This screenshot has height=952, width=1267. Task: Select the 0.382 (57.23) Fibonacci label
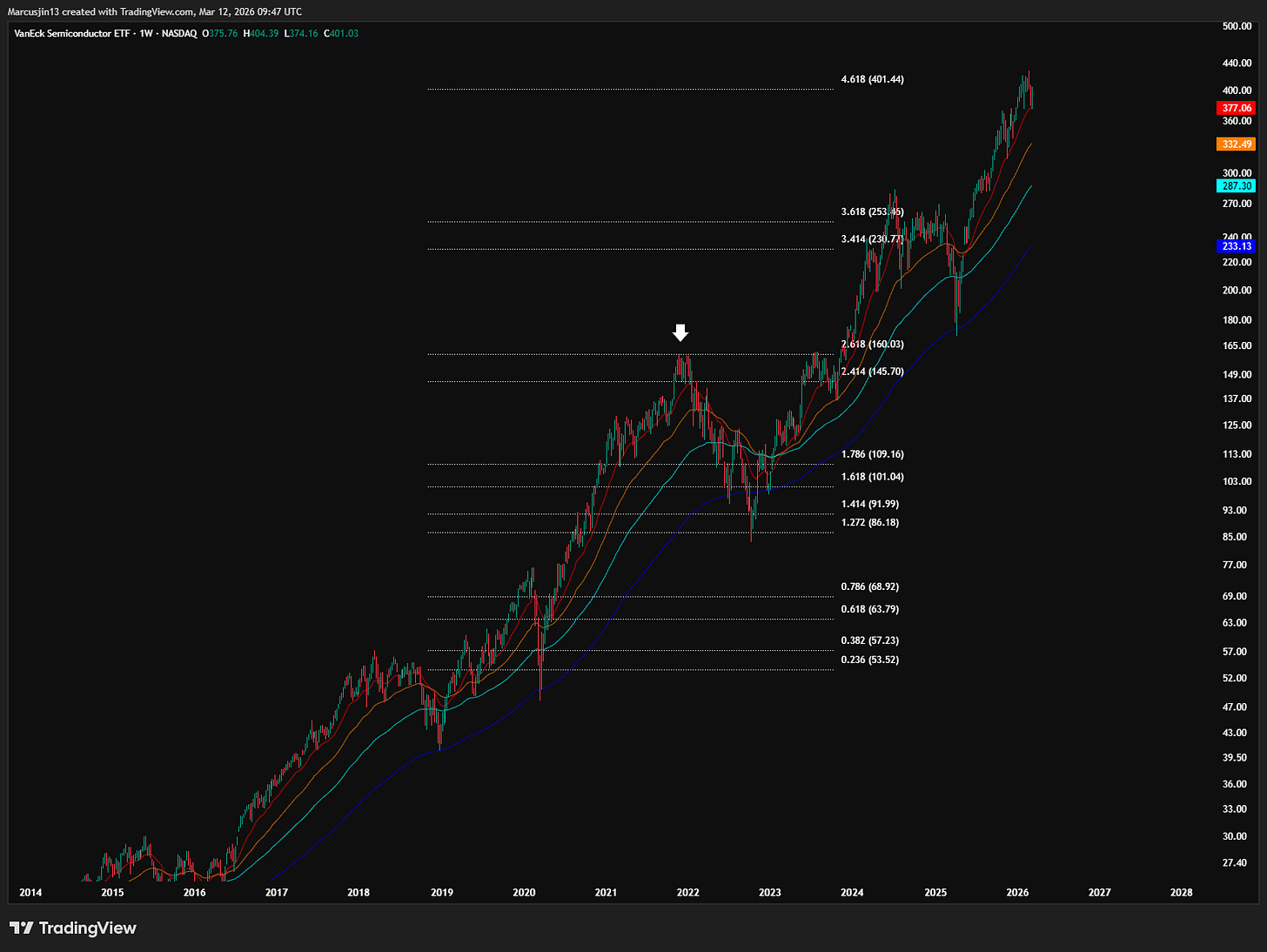pos(870,640)
